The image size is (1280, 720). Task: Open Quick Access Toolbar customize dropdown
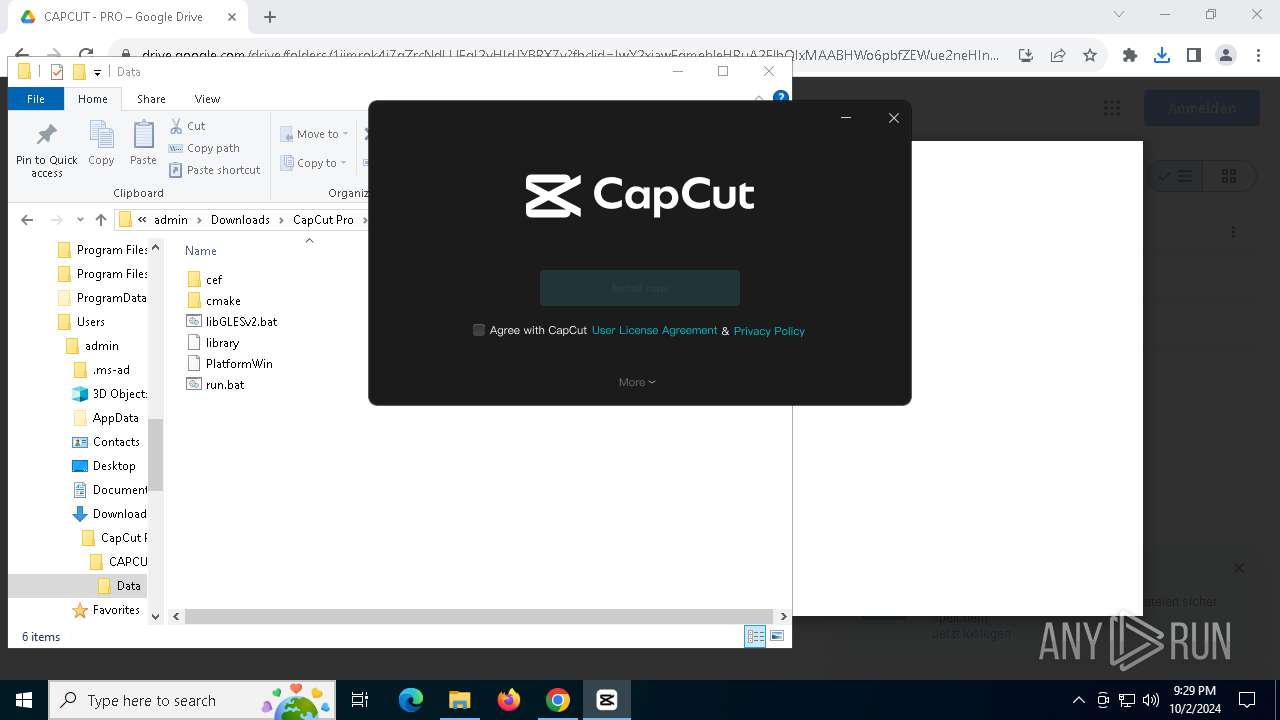pos(97,72)
